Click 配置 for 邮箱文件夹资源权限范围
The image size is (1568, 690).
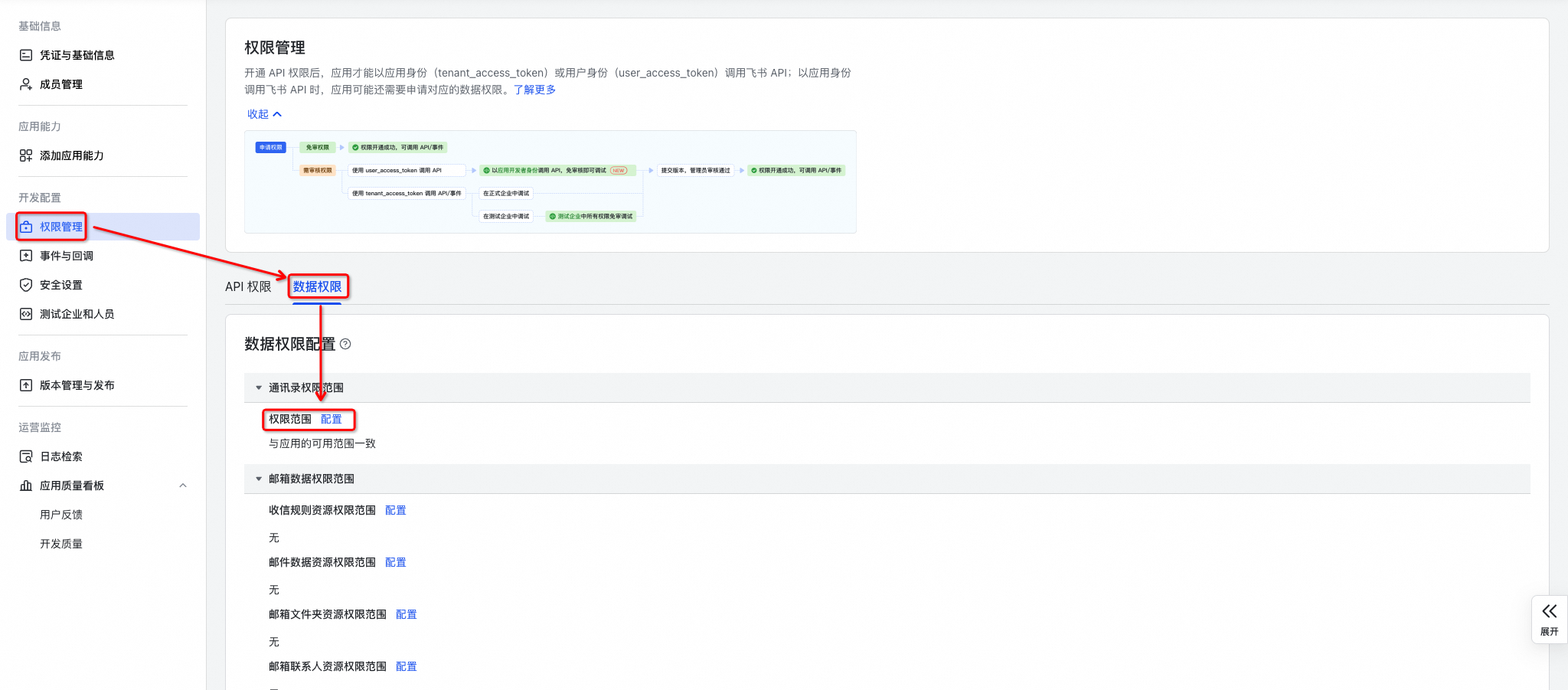tap(407, 614)
